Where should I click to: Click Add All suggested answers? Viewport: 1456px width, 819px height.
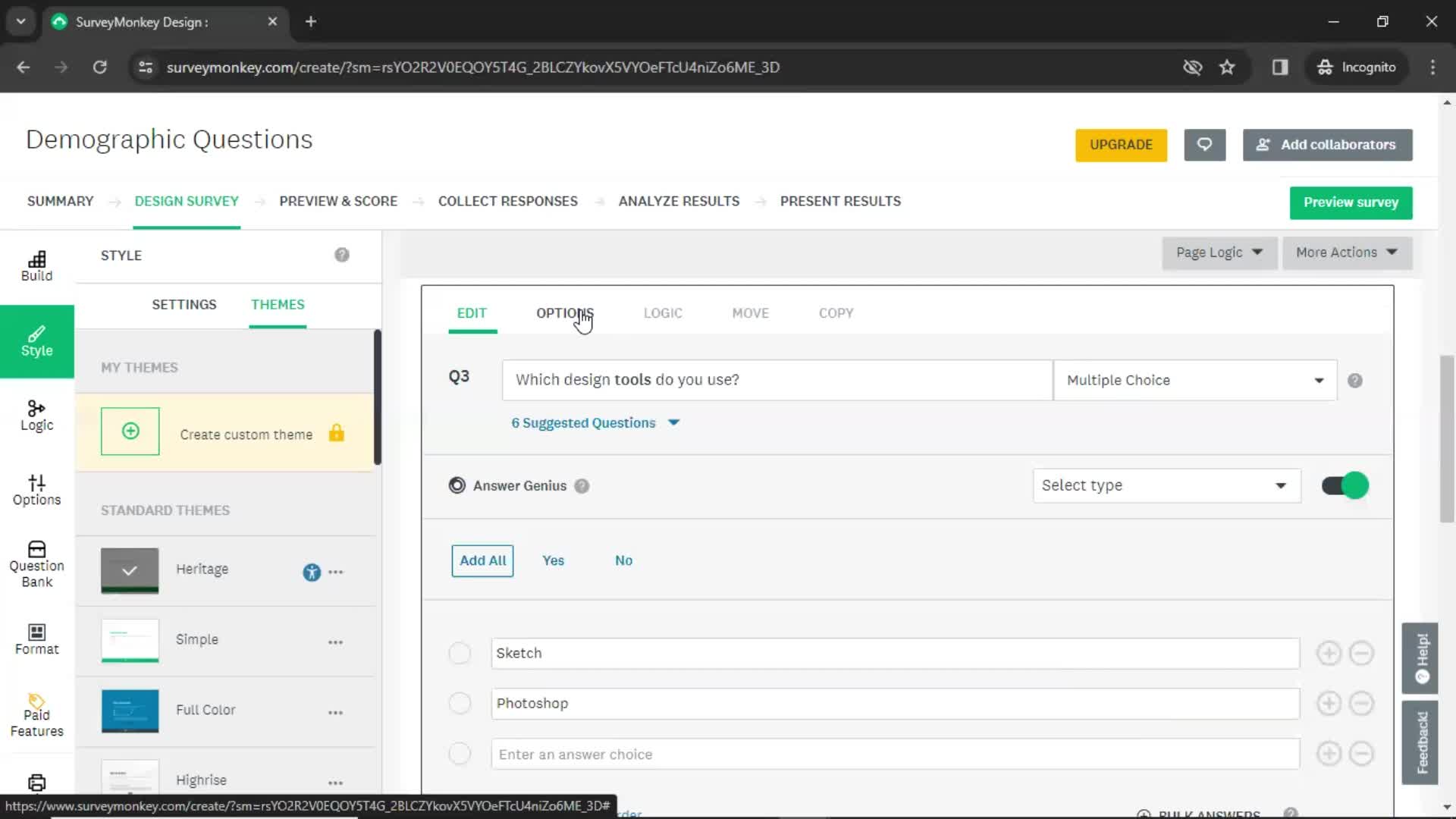(x=482, y=560)
